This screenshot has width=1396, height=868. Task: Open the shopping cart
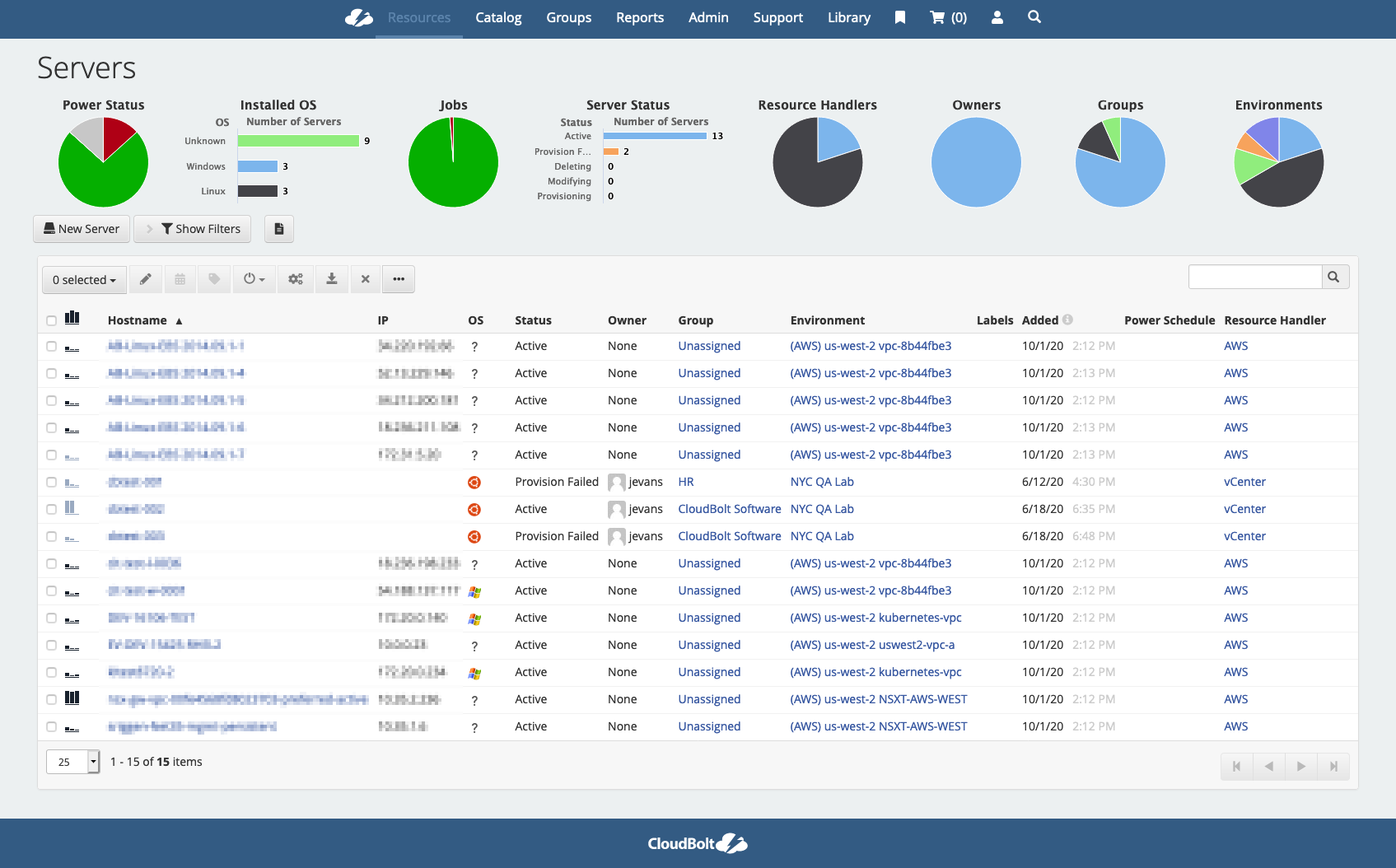948,17
